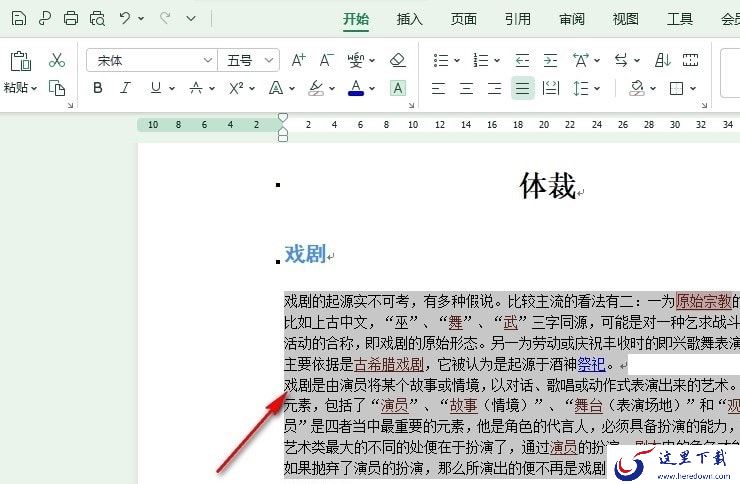Click the Clear formatting eraser icon
The width and height of the screenshot is (740, 484).
coord(397,60)
